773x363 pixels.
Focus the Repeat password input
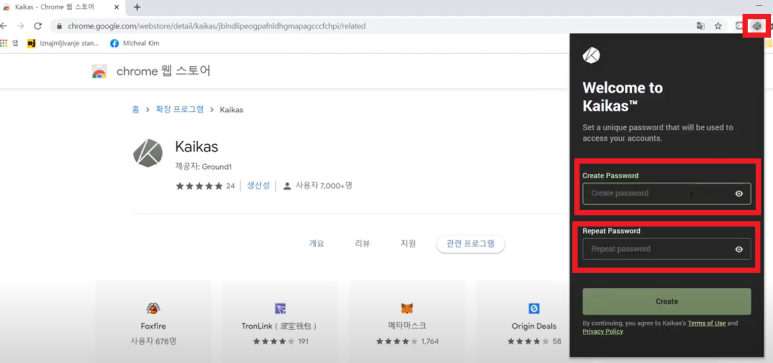pyautogui.click(x=667, y=249)
